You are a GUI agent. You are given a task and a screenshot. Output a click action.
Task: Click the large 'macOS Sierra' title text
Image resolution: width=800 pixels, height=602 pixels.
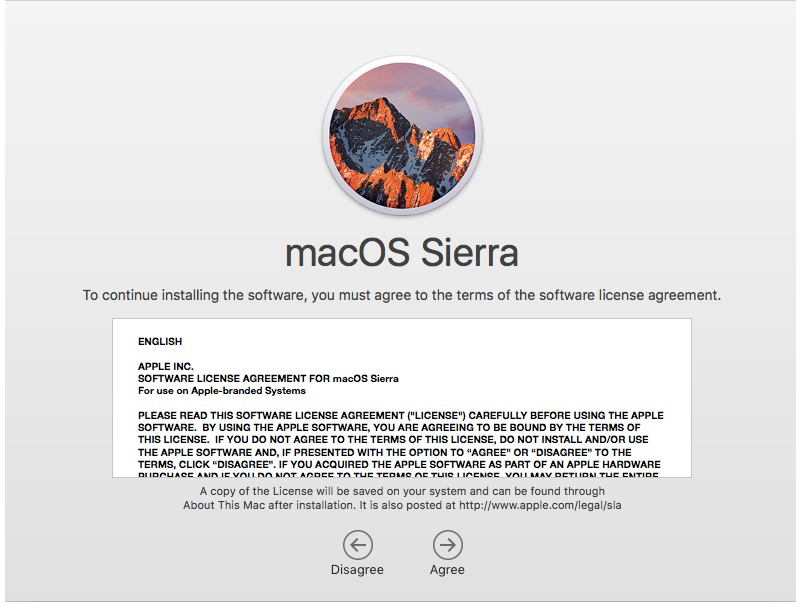pyautogui.click(x=402, y=253)
